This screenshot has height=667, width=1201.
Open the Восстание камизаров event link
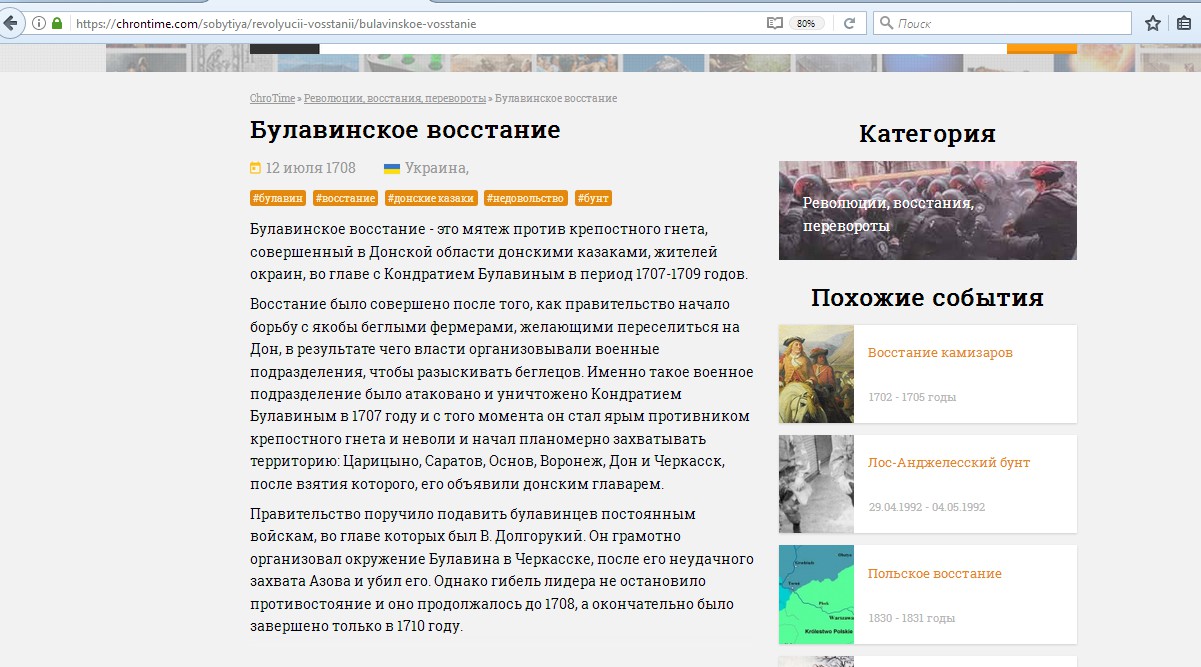click(x=940, y=352)
